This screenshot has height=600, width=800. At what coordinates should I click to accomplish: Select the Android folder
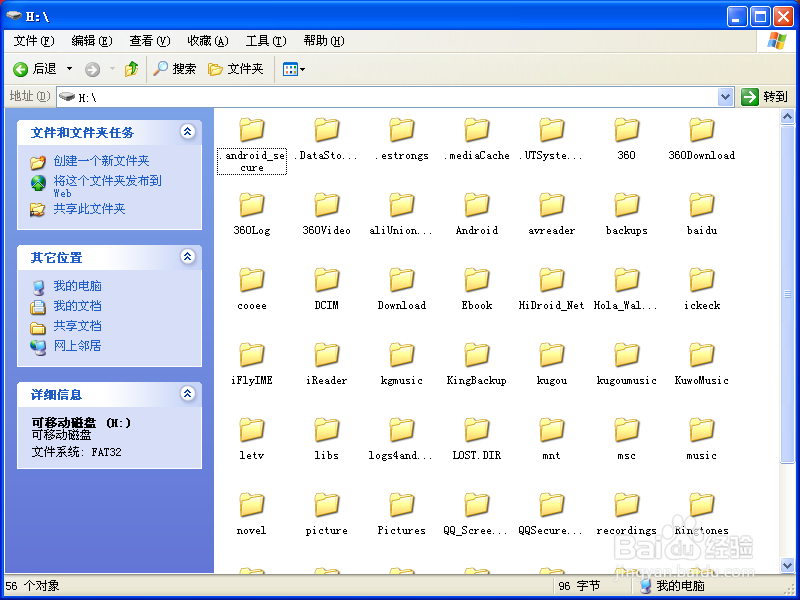[x=477, y=214]
